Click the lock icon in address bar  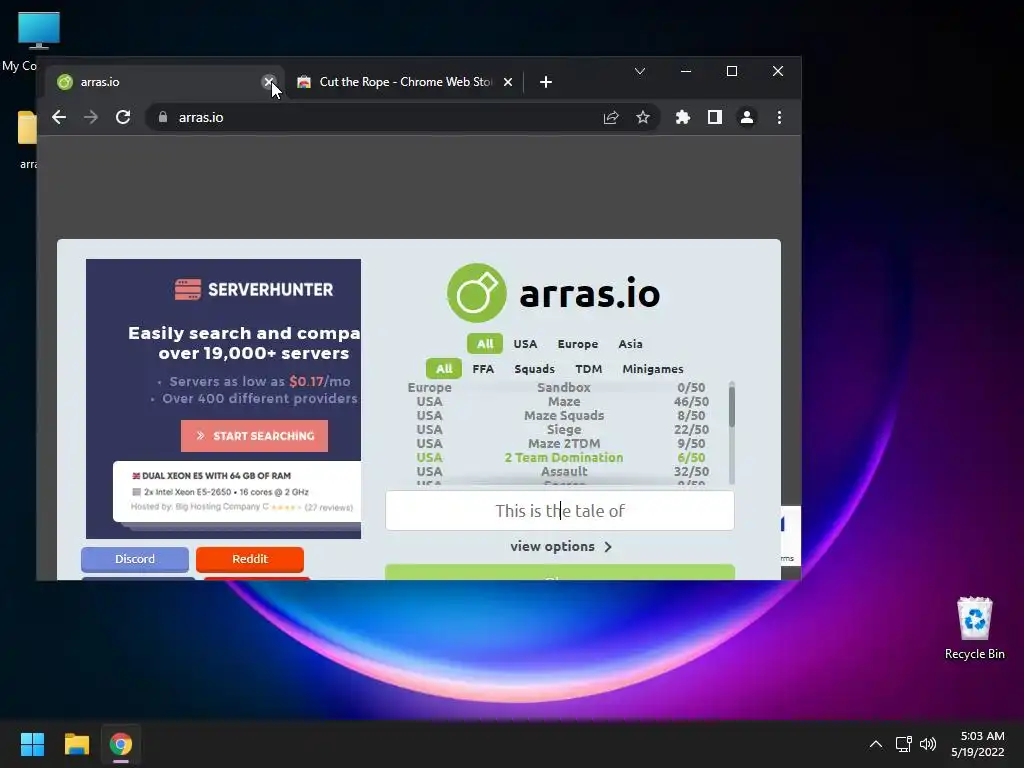[163, 118]
